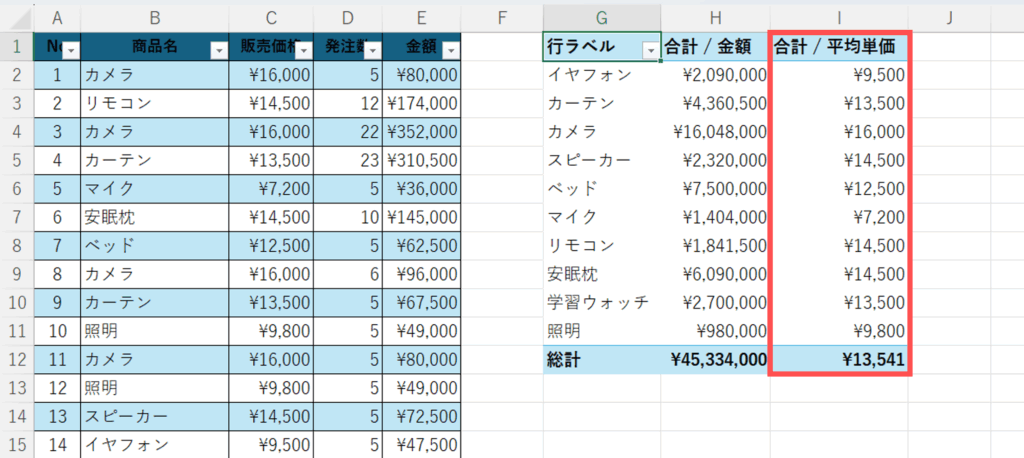Click the select-all corner of the sheet
1024x458 pixels.
(x=16, y=17)
